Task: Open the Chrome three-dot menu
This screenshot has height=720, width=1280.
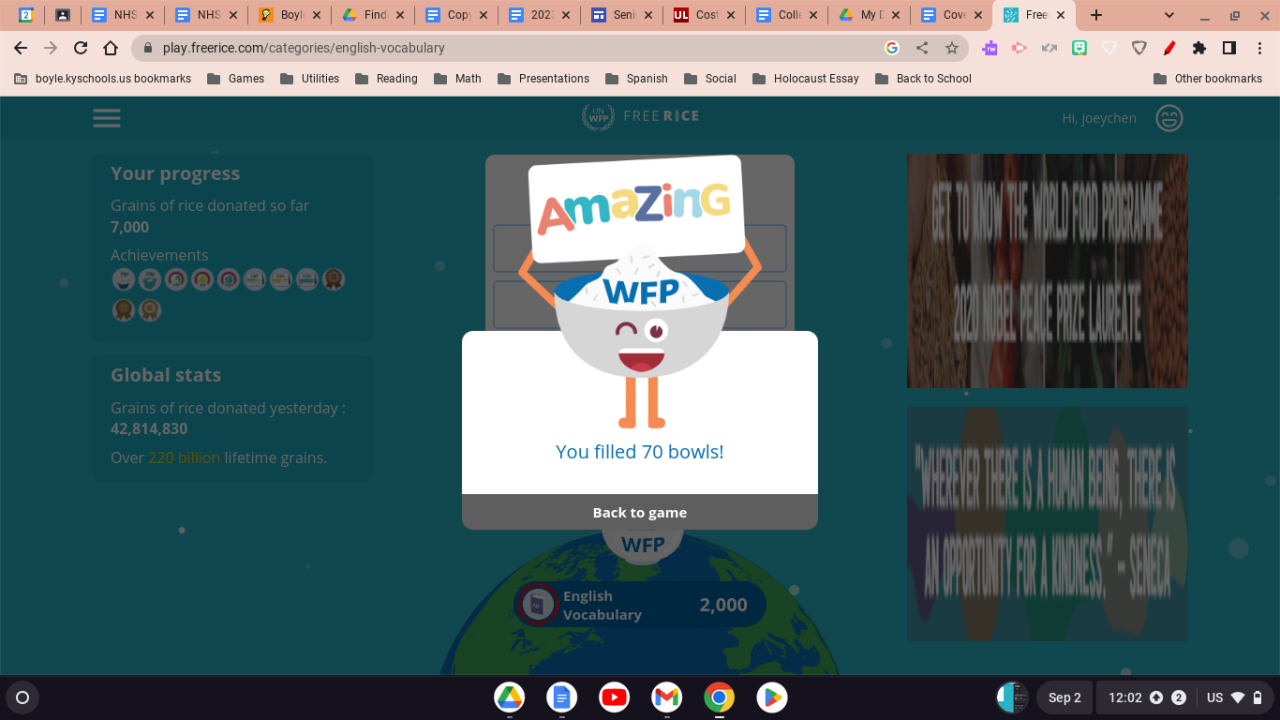Action: pyautogui.click(x=1259, y=48)
